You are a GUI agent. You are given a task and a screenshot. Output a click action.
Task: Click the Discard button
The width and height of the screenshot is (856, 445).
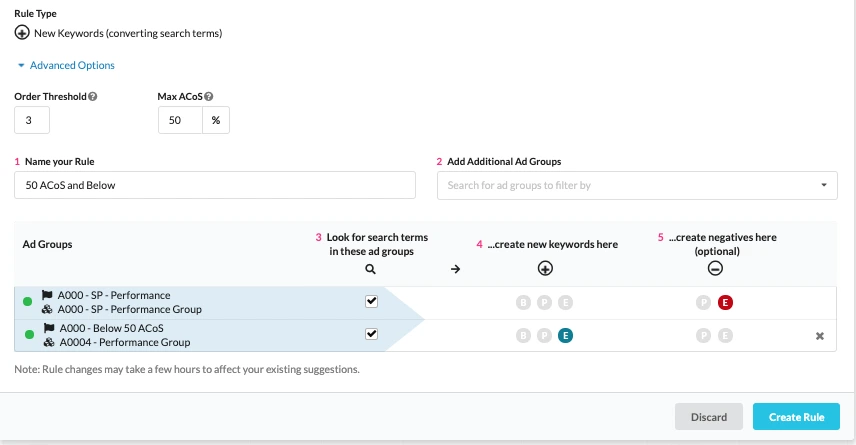(708, 417)
